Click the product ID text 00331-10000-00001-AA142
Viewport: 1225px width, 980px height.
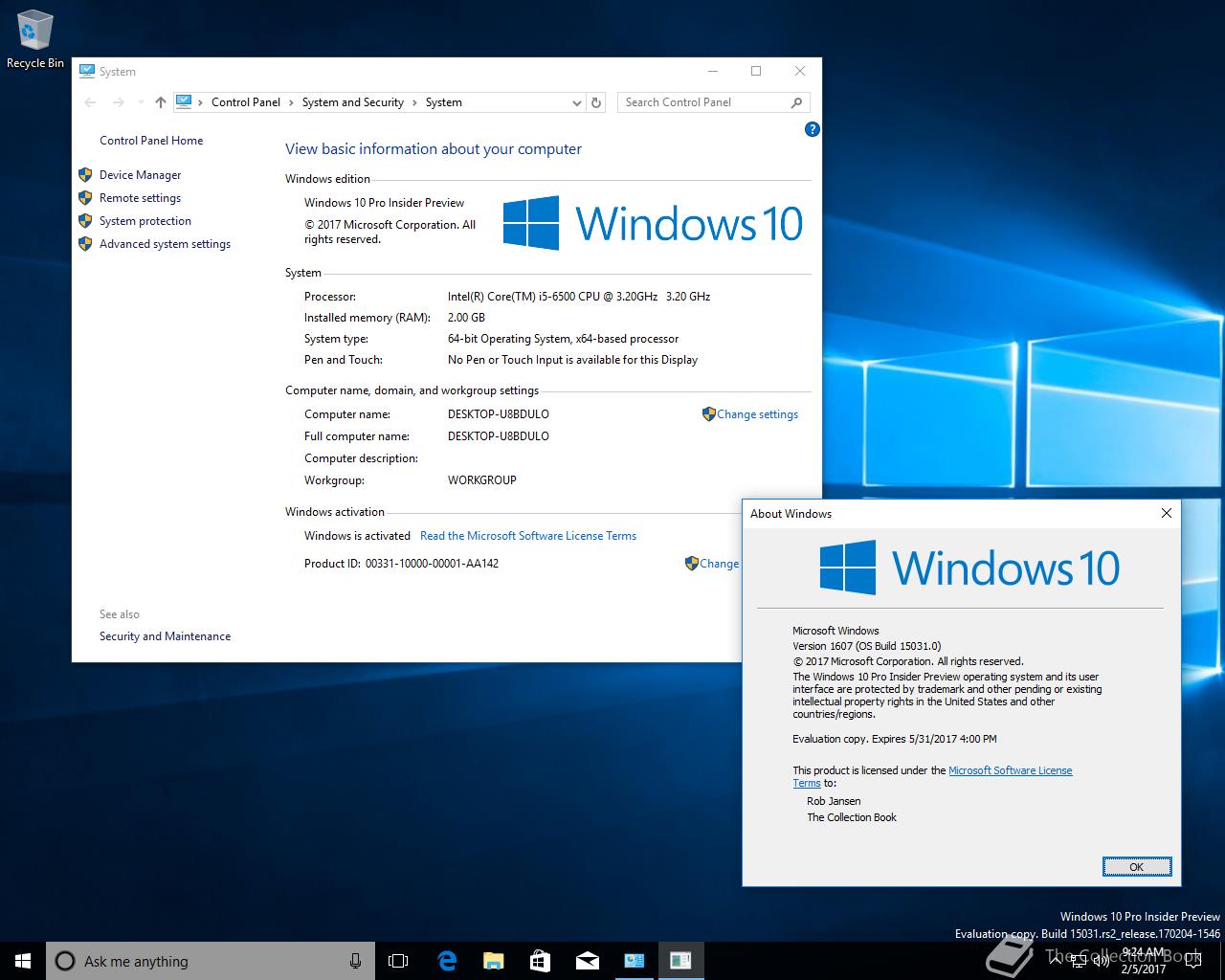point(432,564)
